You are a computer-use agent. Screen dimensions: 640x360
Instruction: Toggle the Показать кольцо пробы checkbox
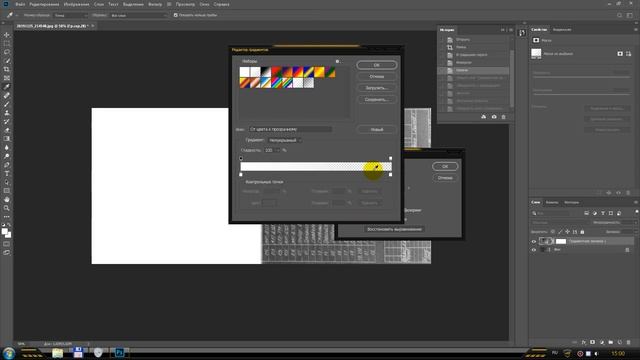click(x=176, y=15)
